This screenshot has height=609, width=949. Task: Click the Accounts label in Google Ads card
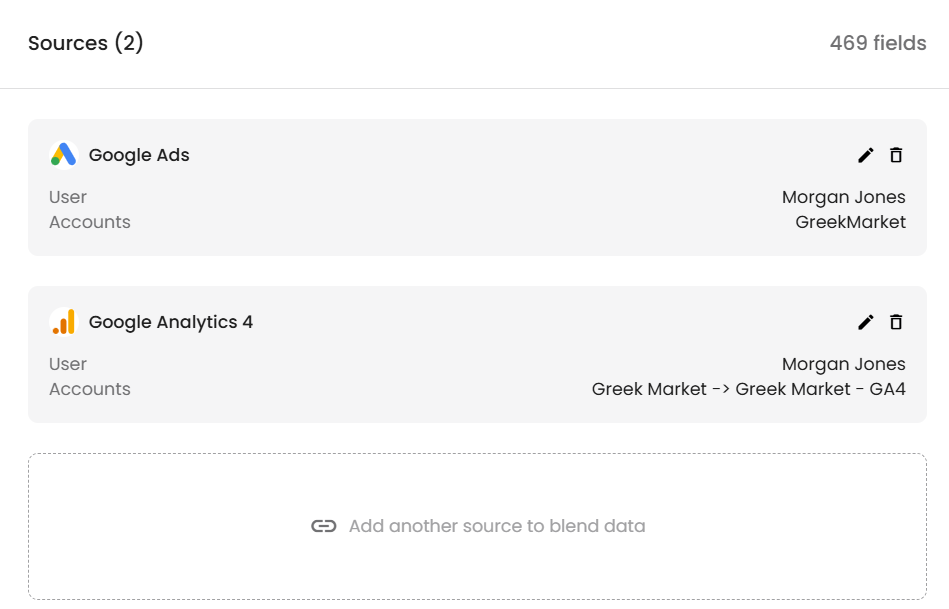point(90,222)
